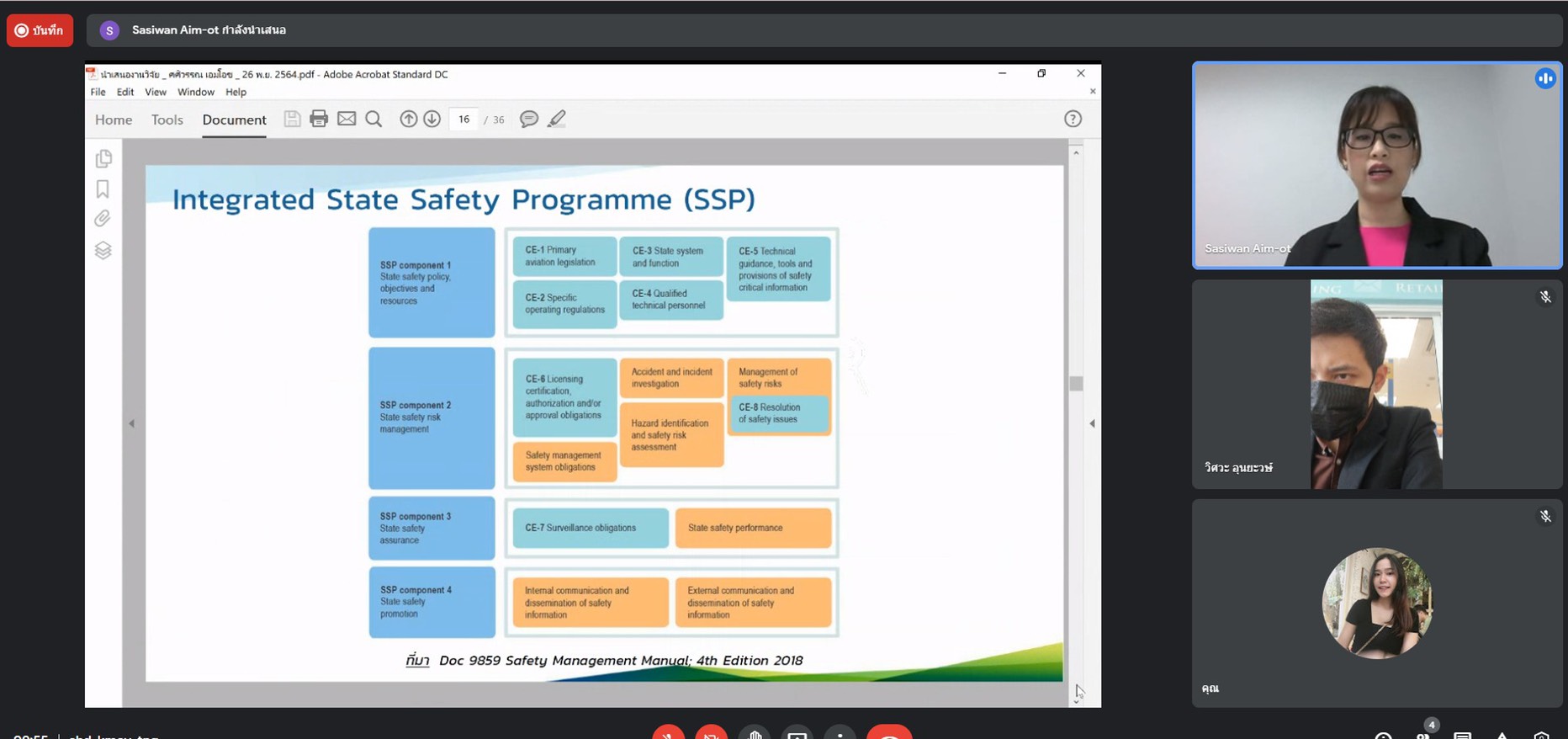This screenshot has height=739, width=1568.
Task: Open the Find text magnifier tool
Action: [374, 119]
